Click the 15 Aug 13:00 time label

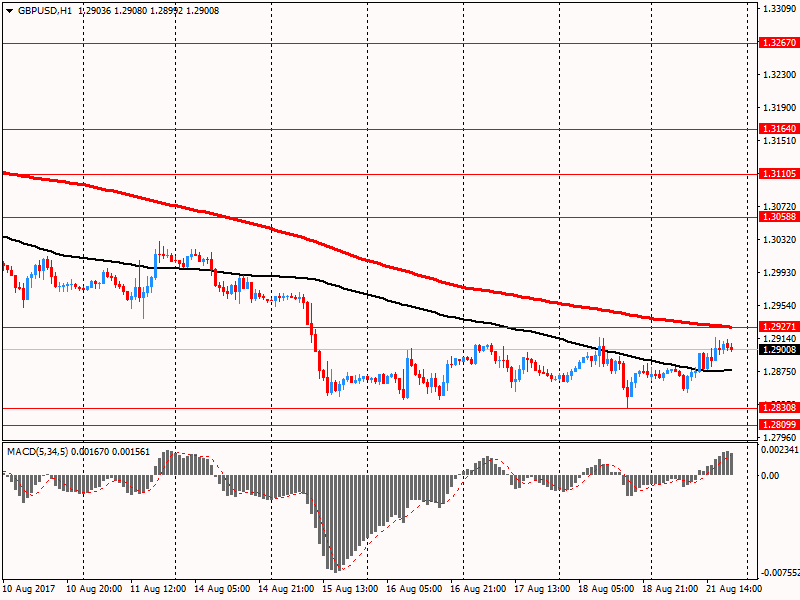pos(350,589)
